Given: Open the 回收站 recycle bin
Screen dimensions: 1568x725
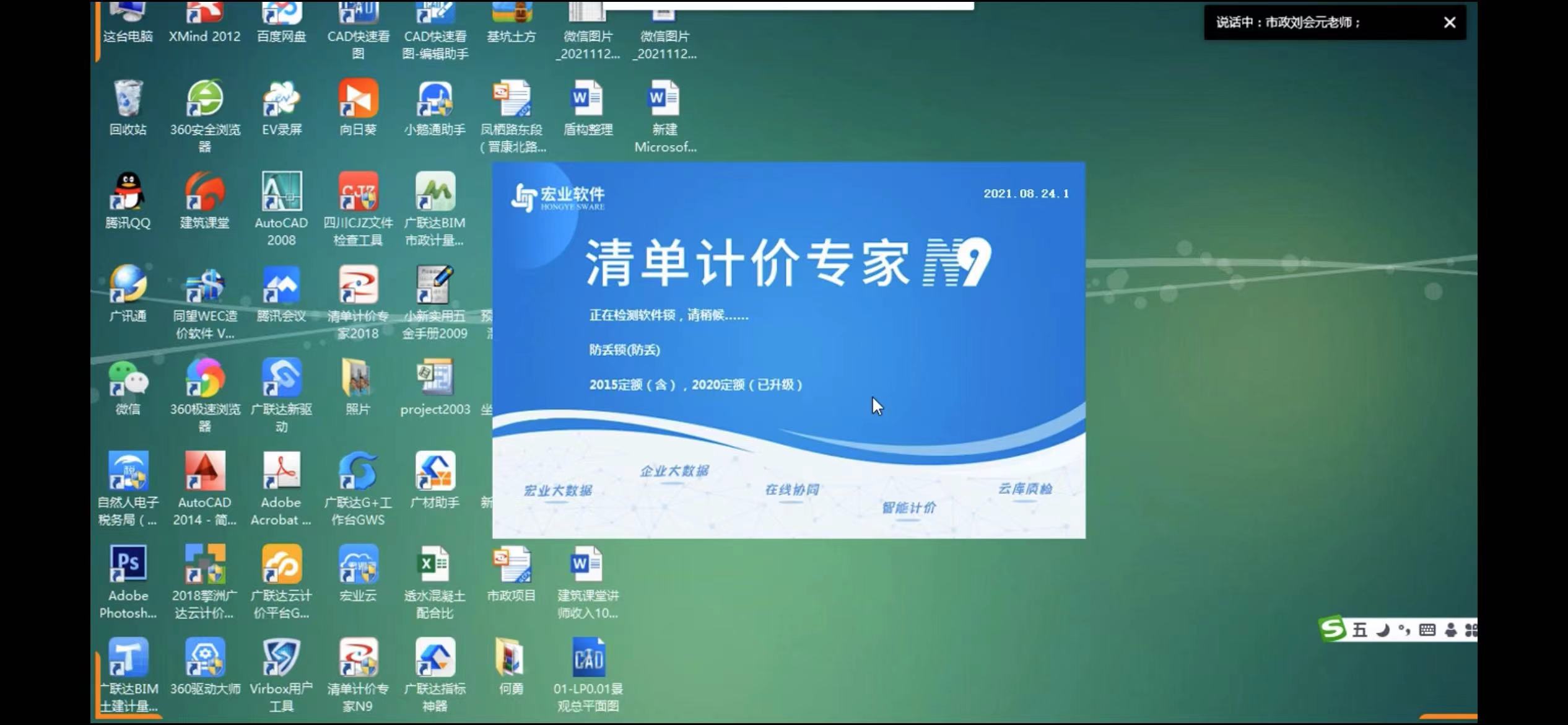Looking at the screenshot, I should click(128, 107).
